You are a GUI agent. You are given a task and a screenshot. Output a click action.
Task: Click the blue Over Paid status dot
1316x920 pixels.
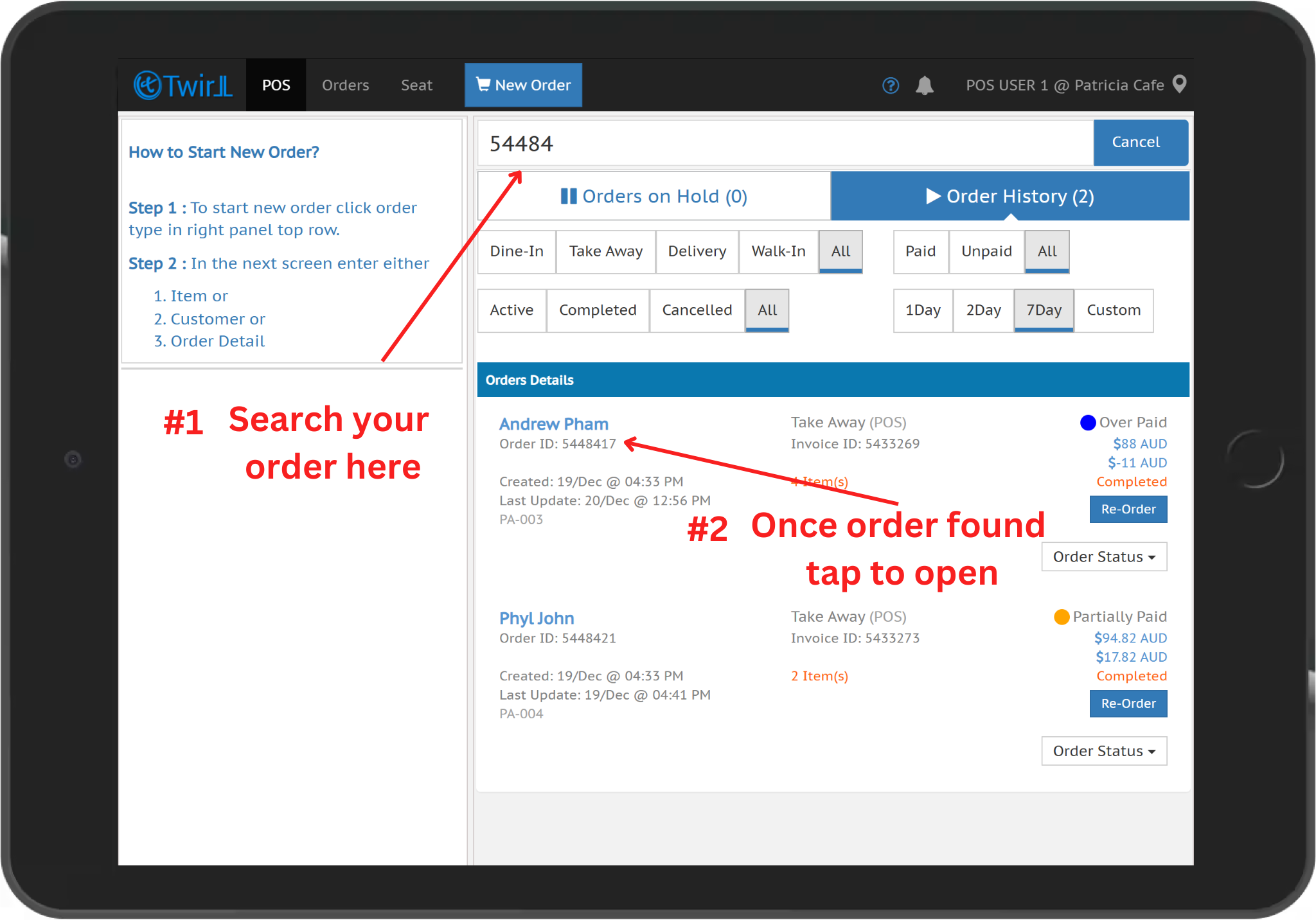1087,423
